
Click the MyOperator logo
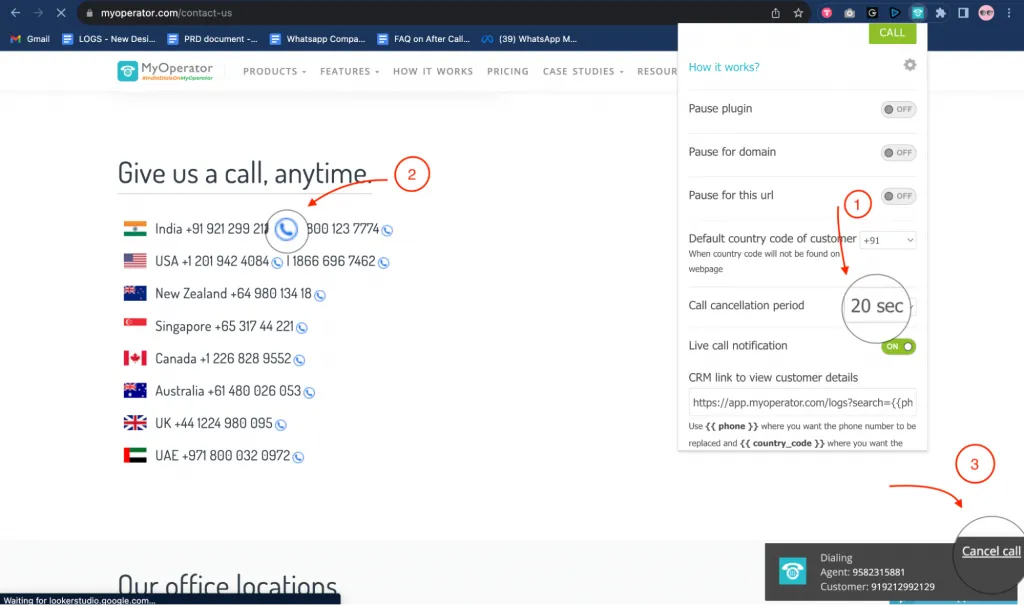tap(165, 71)
